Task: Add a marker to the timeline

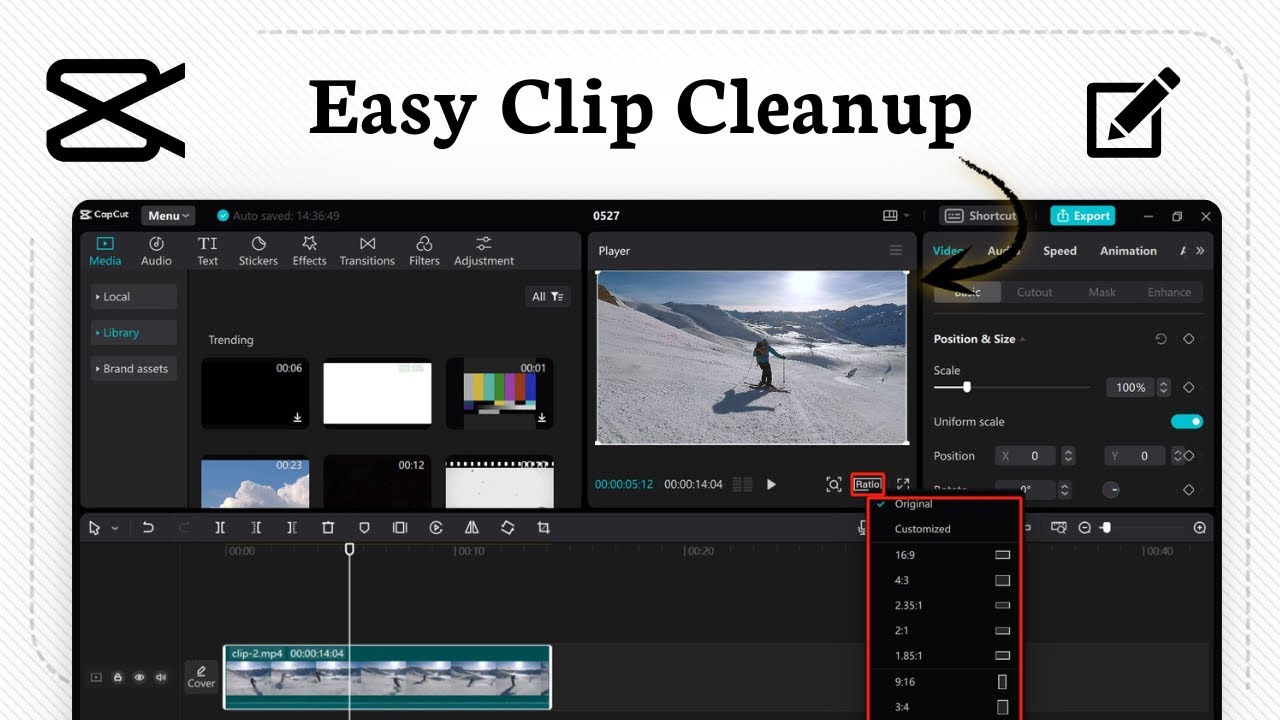Action: 364,527
